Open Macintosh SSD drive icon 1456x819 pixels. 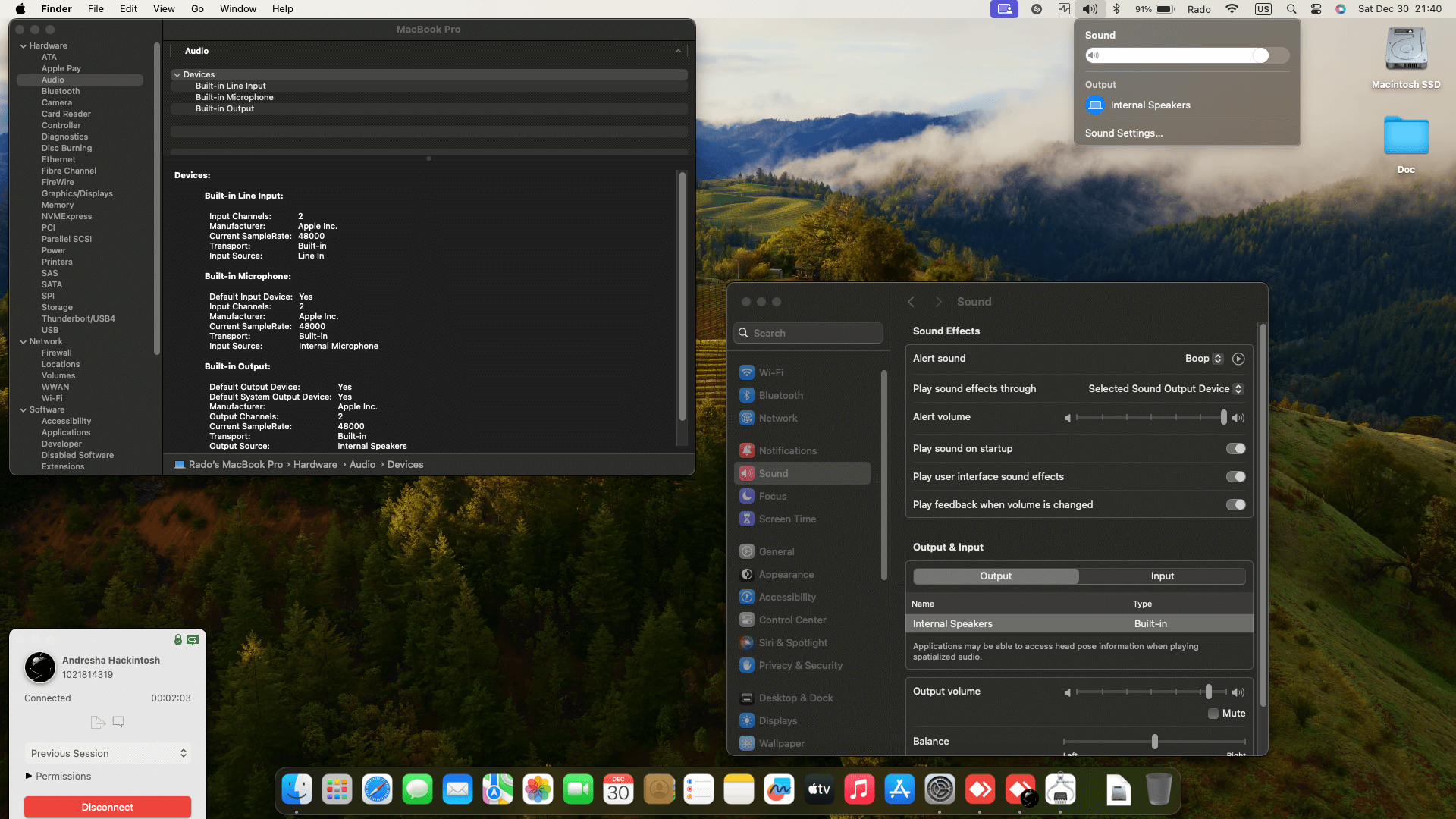(1406, 50)
